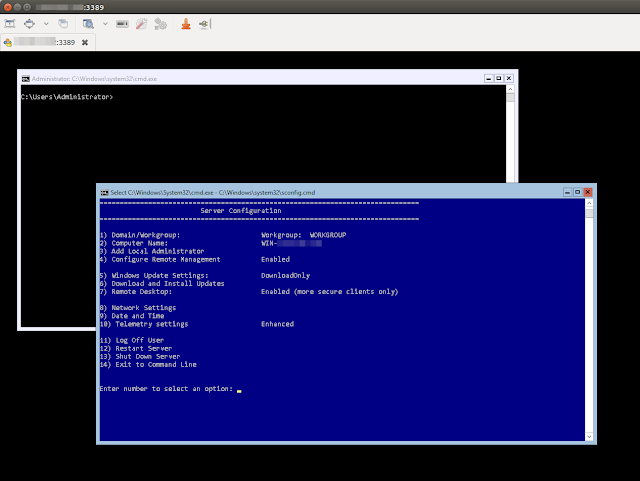Open the scaling options dropdown arrow

click(x=105, y=23)
